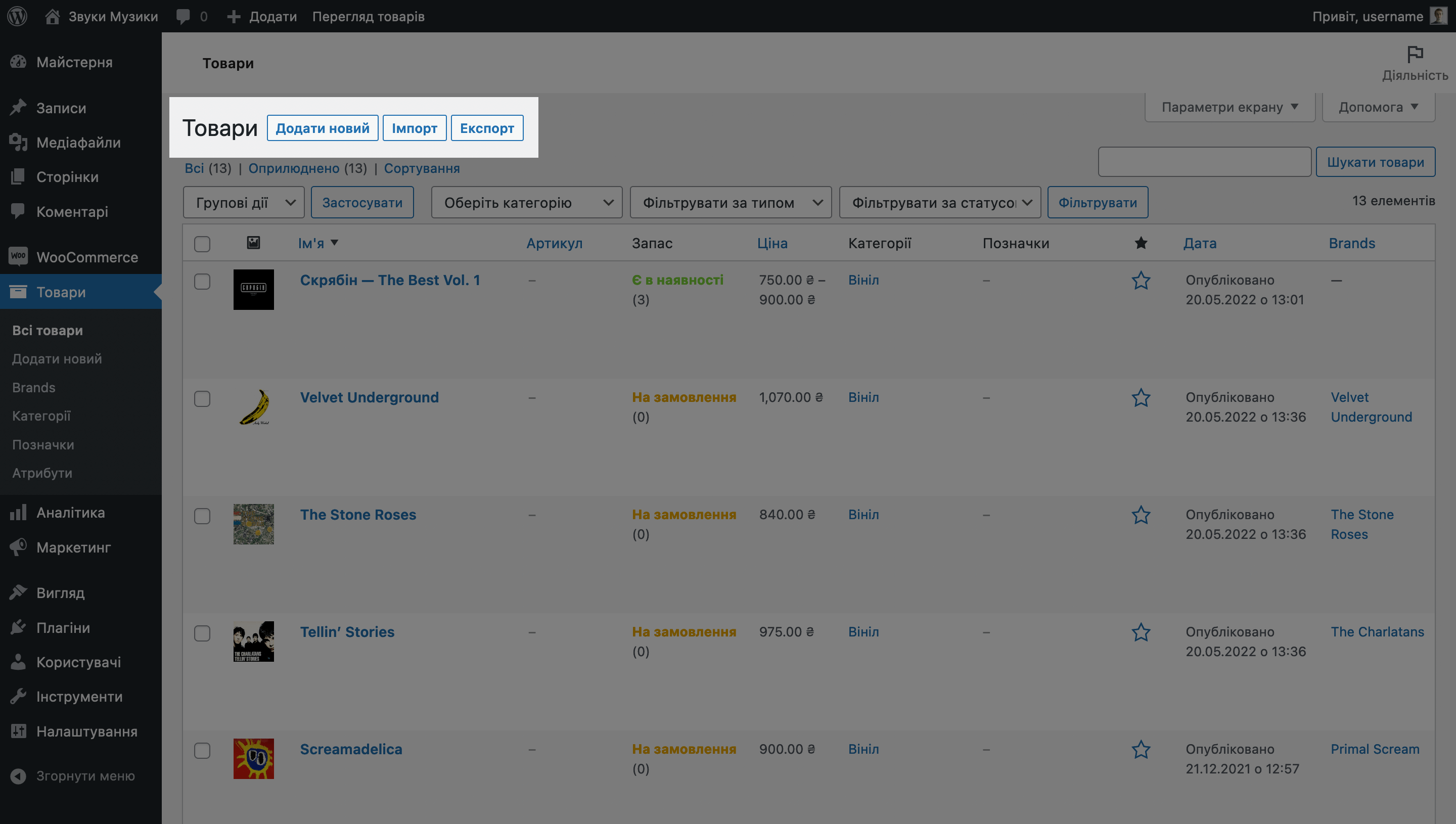The height and width of the screenshot is (824, 1456).
Task: Click the Майстерня dashboard icon
Action: tap(18, 62)
